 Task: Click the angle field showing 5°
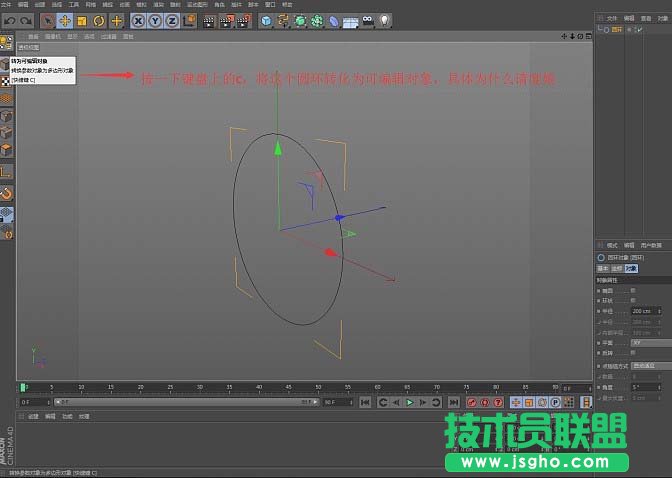click(x=644, y=387)
